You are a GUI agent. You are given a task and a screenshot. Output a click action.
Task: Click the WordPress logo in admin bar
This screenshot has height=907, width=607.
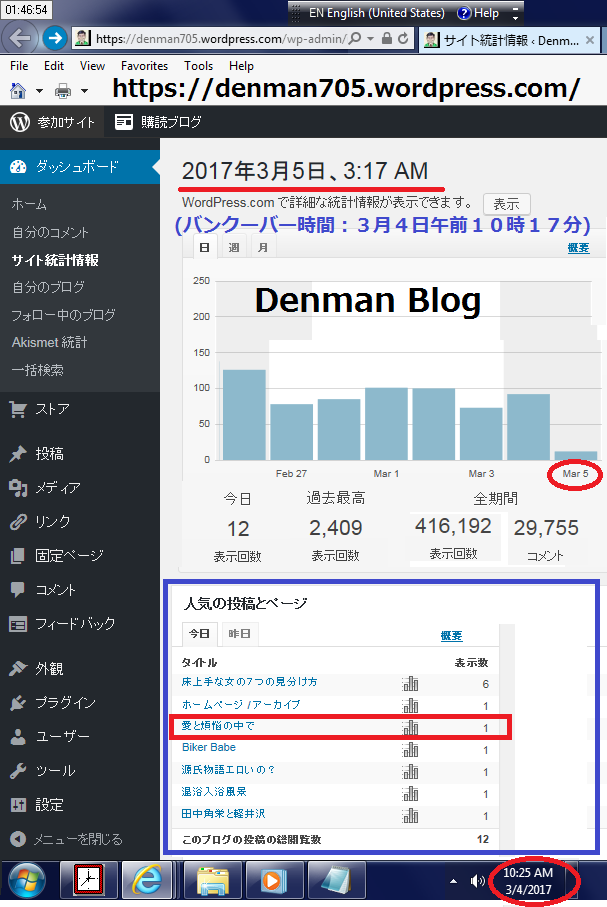pos(20,121)
